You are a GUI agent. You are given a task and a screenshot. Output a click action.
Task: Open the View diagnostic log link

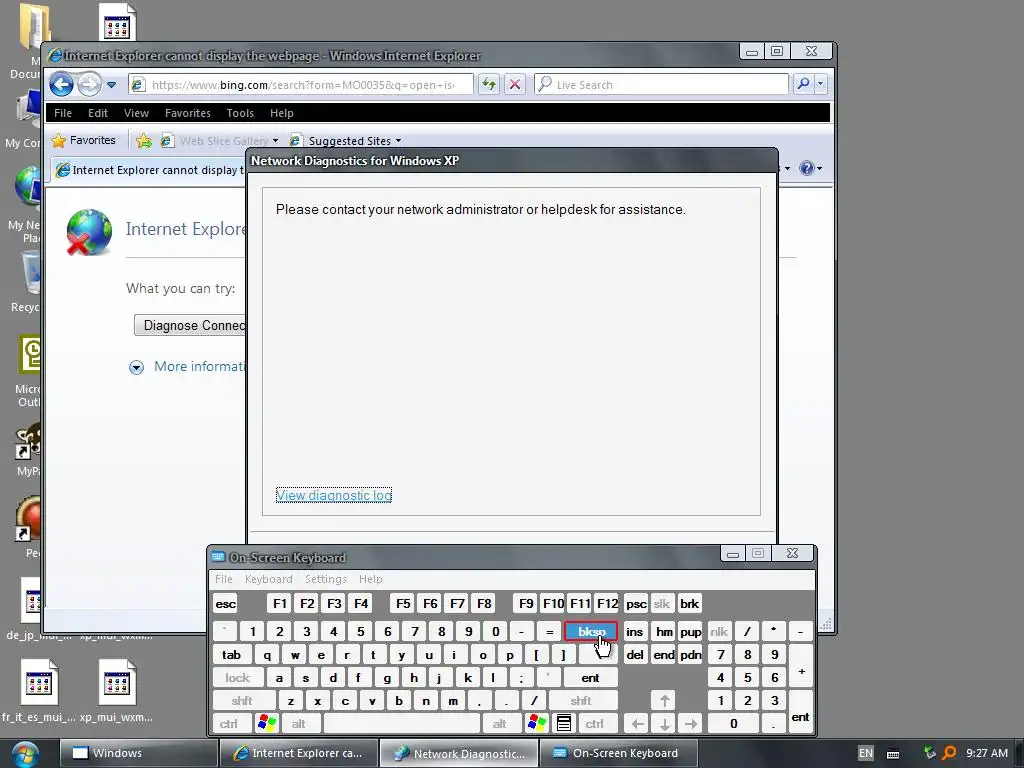point(334,495)
